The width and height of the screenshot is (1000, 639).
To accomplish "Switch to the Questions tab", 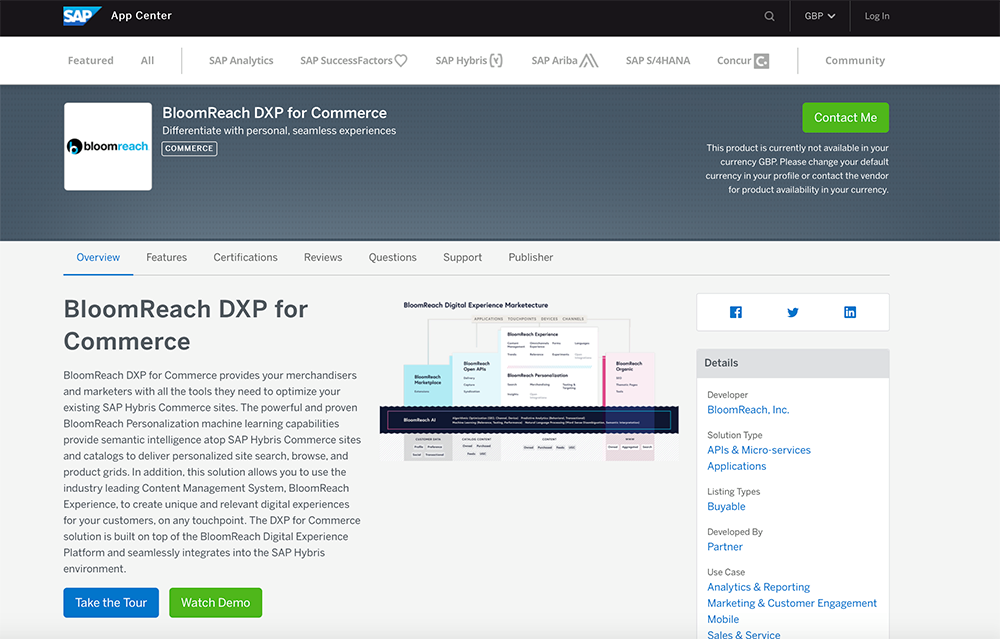I will pyautogui.click(x=392, y=258).
